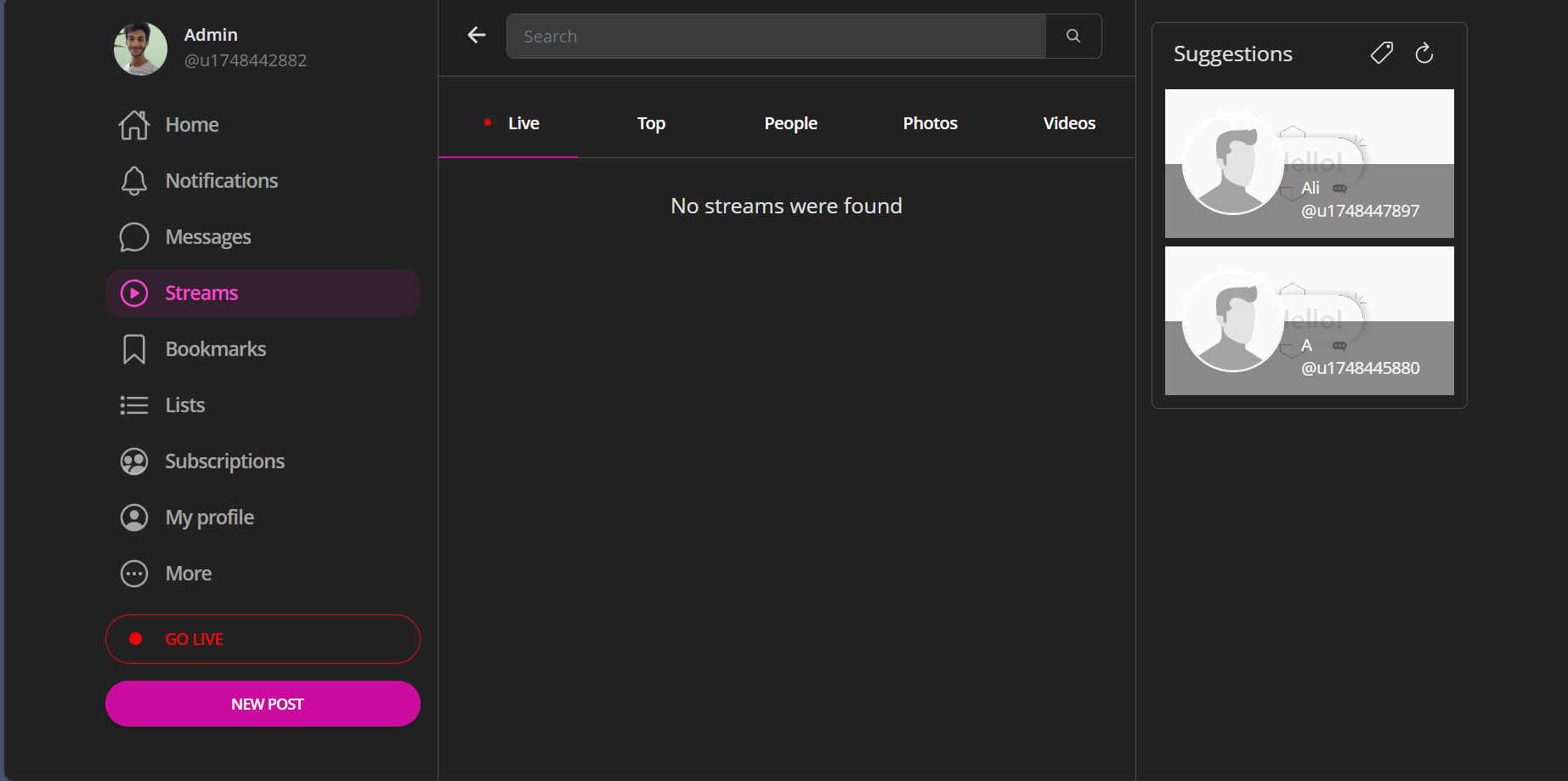1568x781 pixels.
Task: Click the Subscriptions people icon
Action: click(134, 461)
